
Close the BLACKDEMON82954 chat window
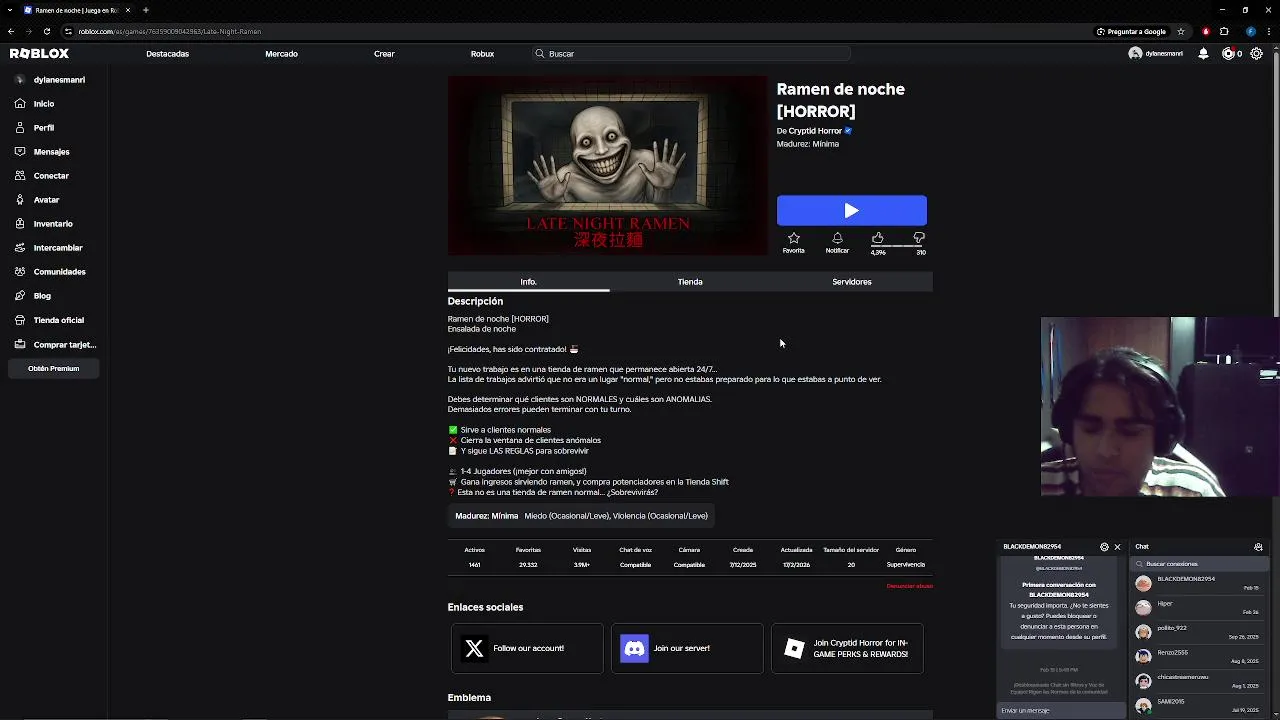click(1117, 547)
